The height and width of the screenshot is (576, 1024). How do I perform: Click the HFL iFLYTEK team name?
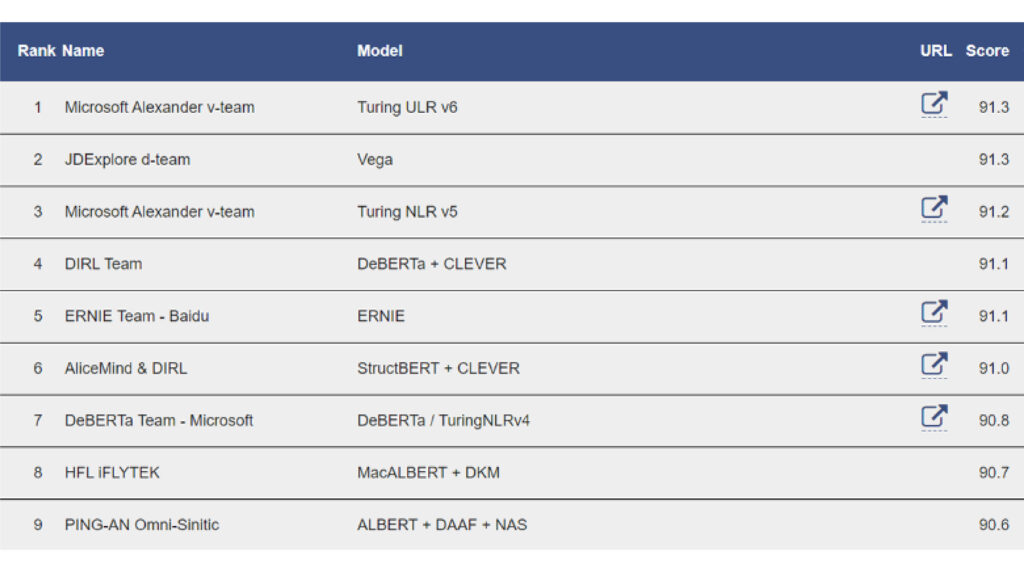tap(112, 473)
